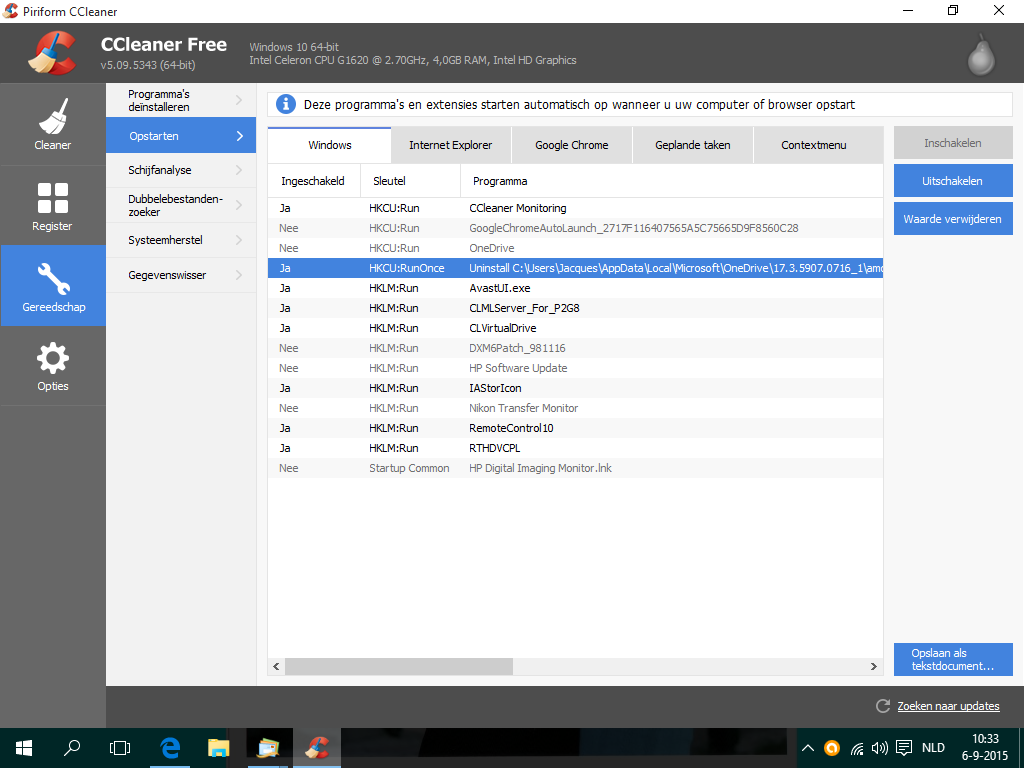
Task: Open Task View on taskbar
Action: coord(120,747)
